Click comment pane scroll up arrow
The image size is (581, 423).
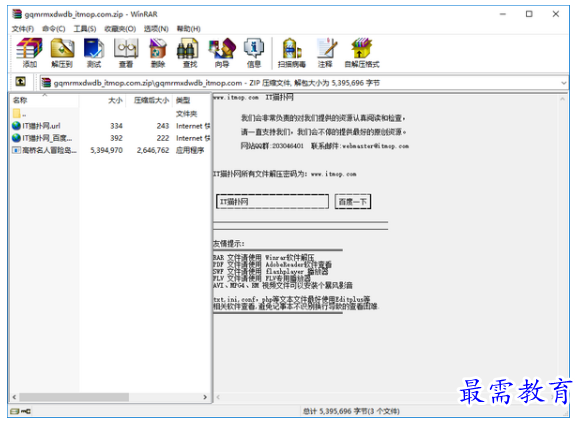(562, 99)
